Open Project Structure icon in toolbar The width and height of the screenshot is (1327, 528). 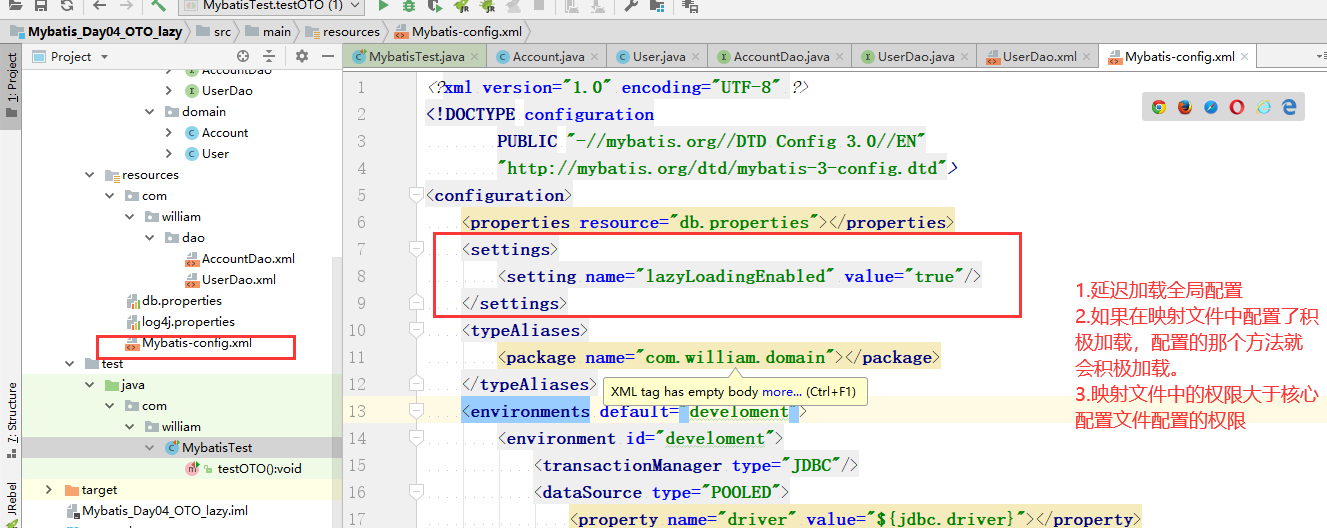click(658, 6)
